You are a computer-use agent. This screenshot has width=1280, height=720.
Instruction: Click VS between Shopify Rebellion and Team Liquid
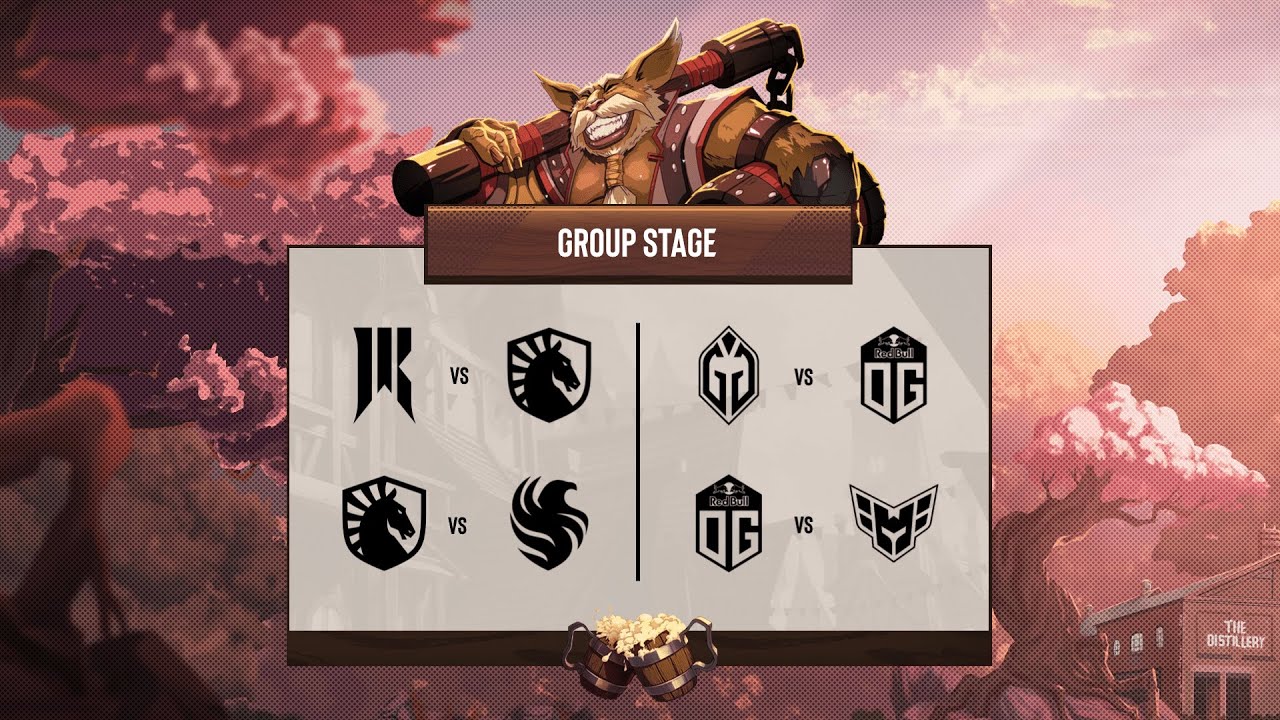[459, 378]
